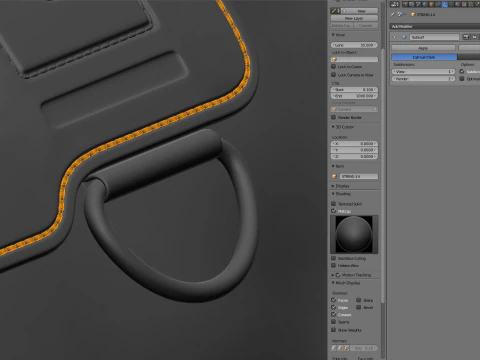Collapse the Subsurf modifier panel arrow
The height and width of the screenshot is (360, 480).
pos(395,37)
